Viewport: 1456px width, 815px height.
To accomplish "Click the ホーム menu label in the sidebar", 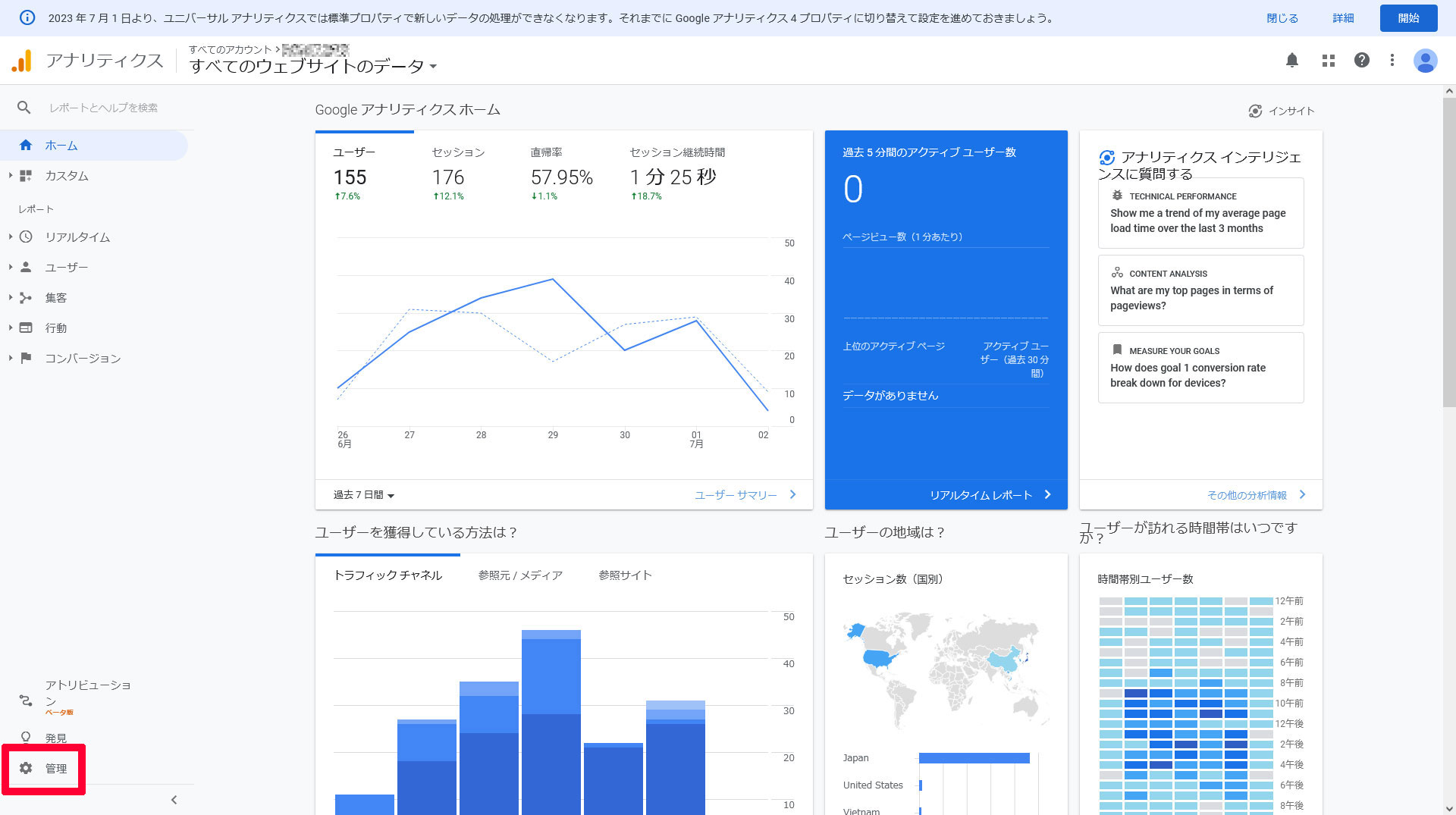I will 61,145.
